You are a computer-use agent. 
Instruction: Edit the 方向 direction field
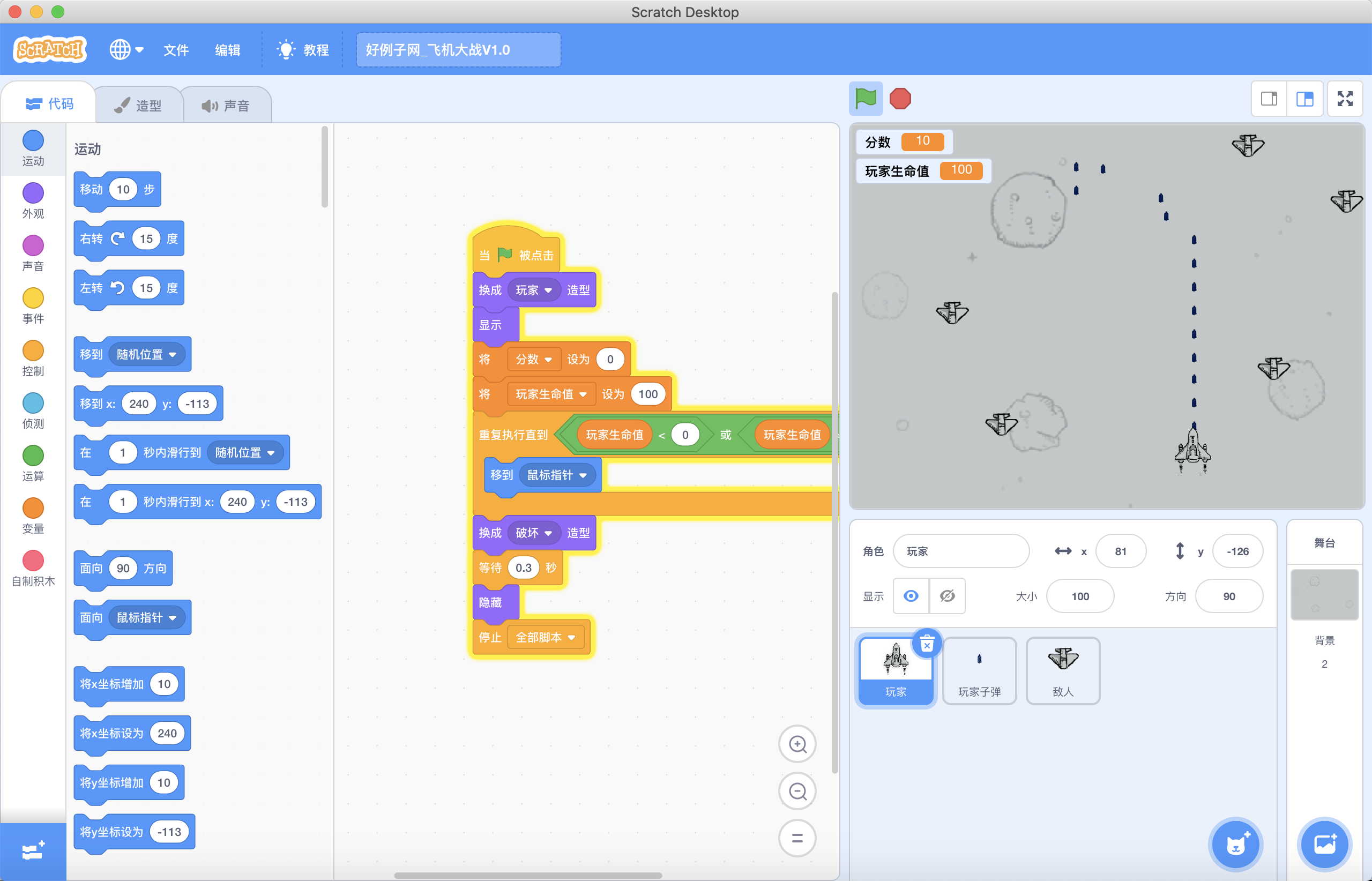1229,596
